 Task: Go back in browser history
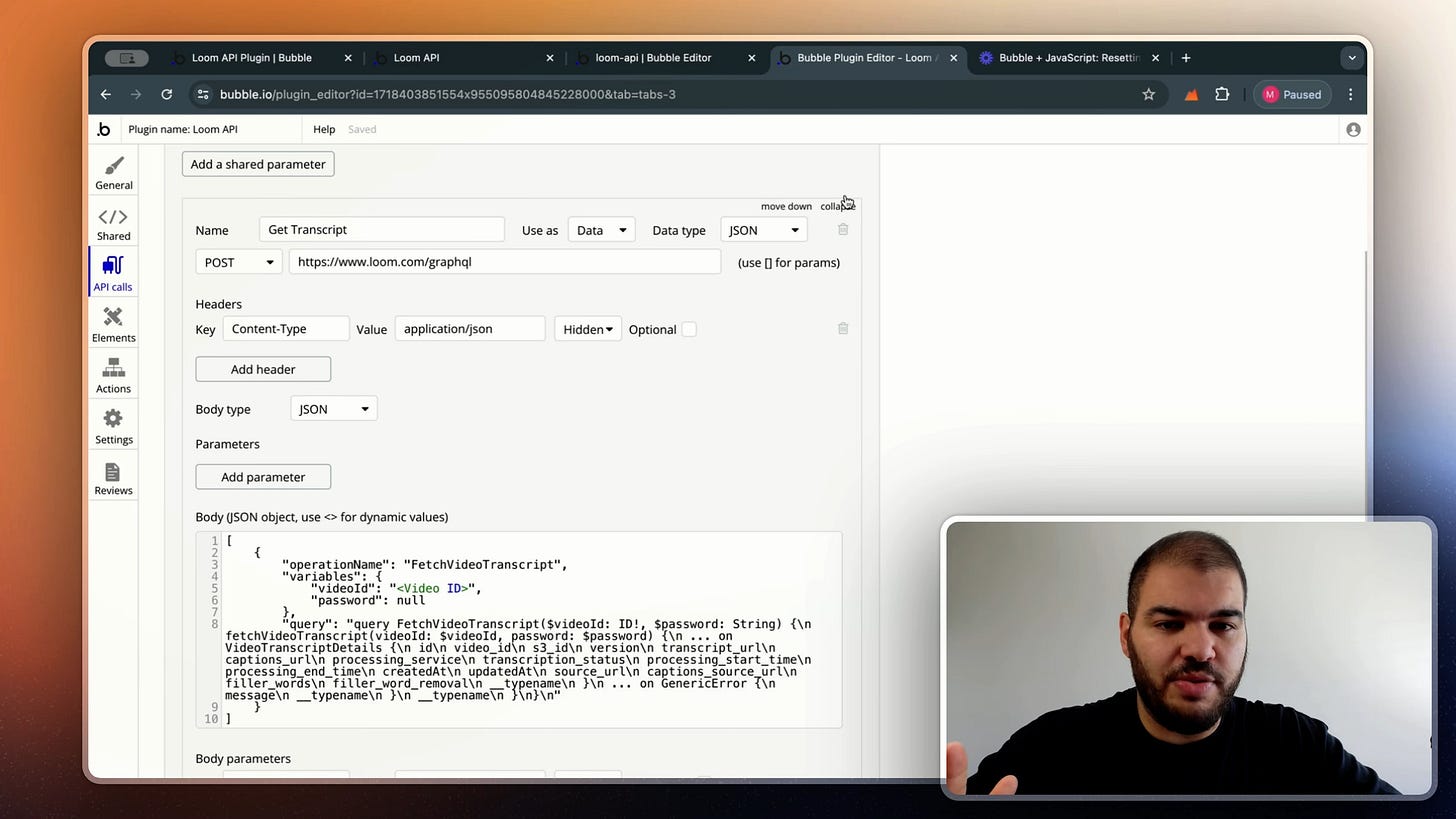(x=106, y=94)
